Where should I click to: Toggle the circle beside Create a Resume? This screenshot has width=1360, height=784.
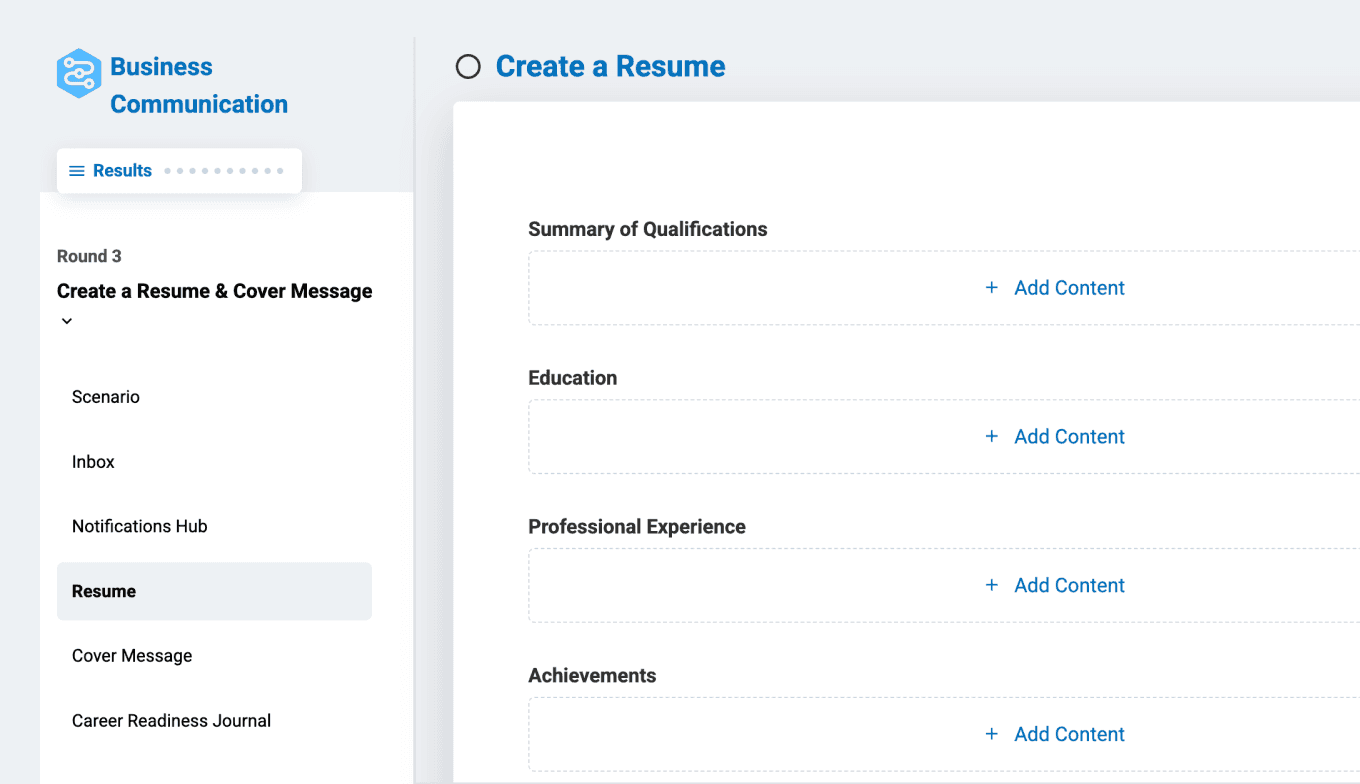pyautogui.click(x=468, y=67)
